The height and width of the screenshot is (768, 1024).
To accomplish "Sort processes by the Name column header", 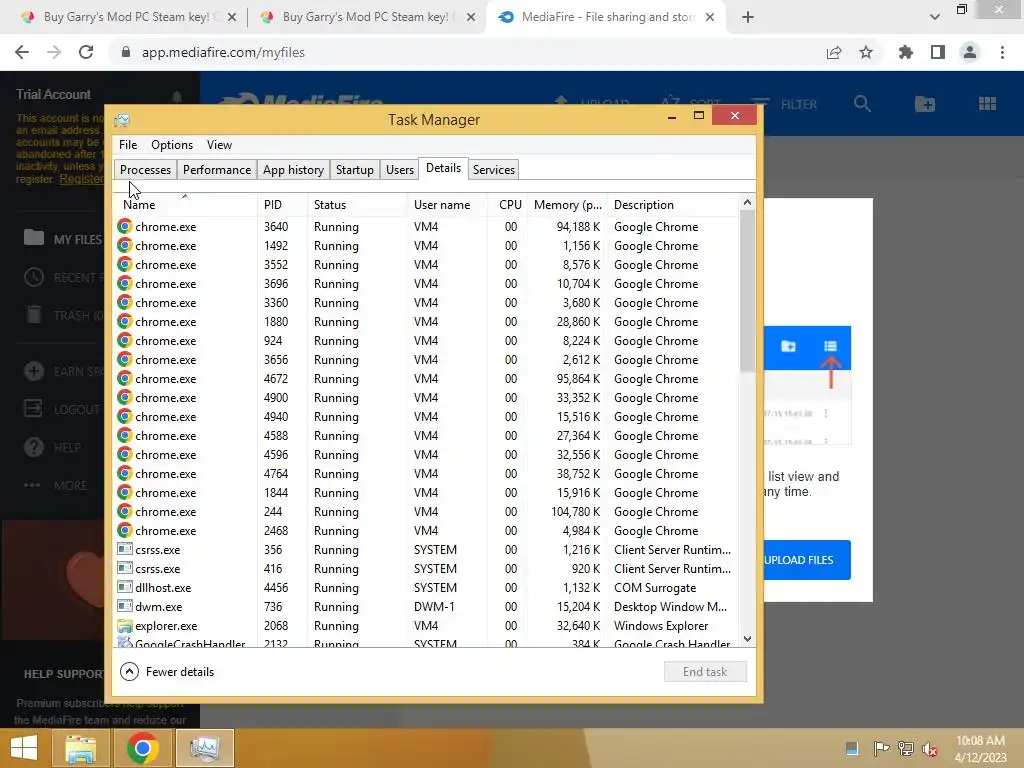I will (185, 204).
